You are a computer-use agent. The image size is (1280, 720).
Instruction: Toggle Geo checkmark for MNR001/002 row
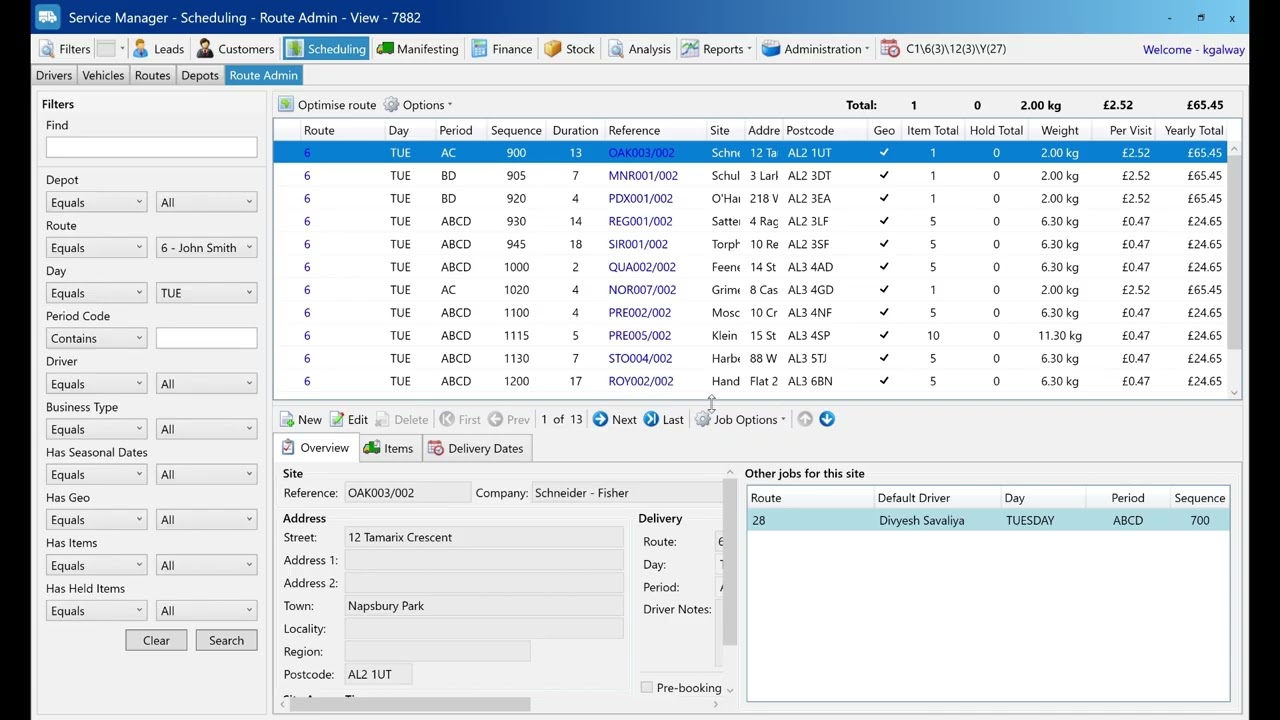(x=884, y=176)
